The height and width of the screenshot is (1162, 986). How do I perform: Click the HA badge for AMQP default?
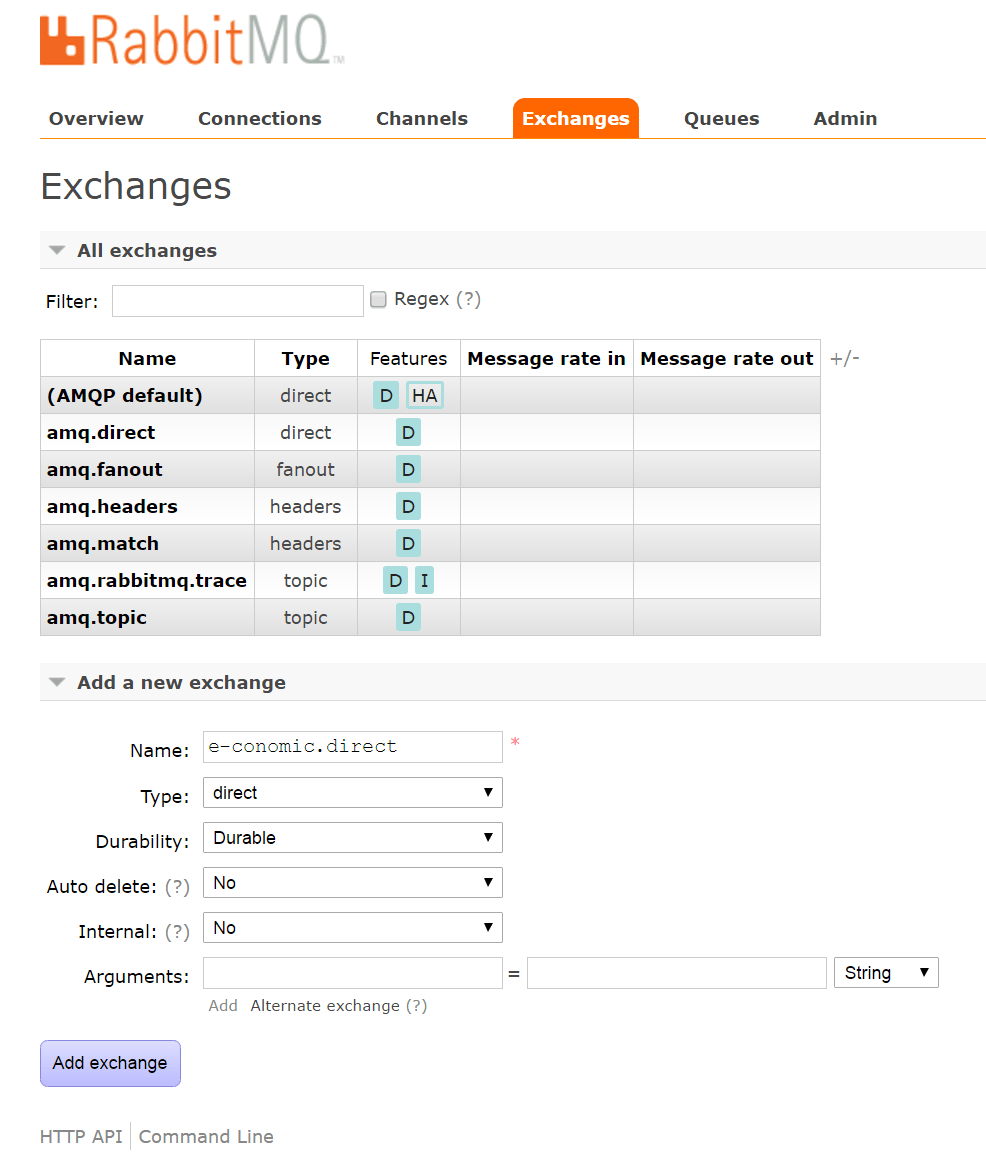pyautogui.click(x=424, y=396)
